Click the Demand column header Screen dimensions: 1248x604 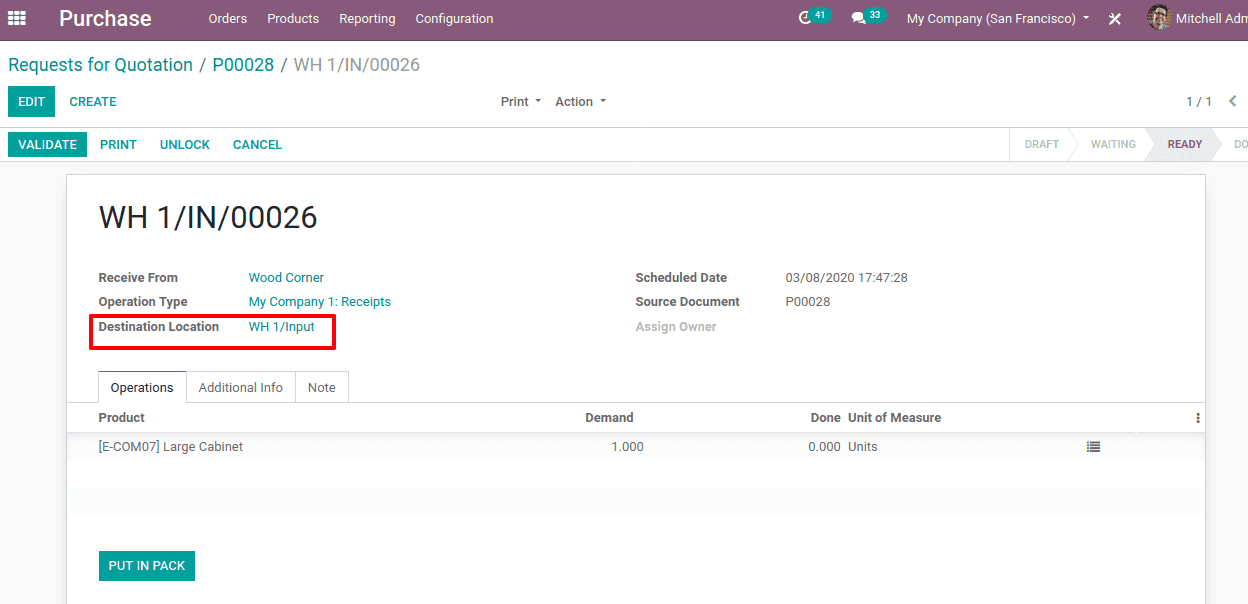(x=609, y=418)
